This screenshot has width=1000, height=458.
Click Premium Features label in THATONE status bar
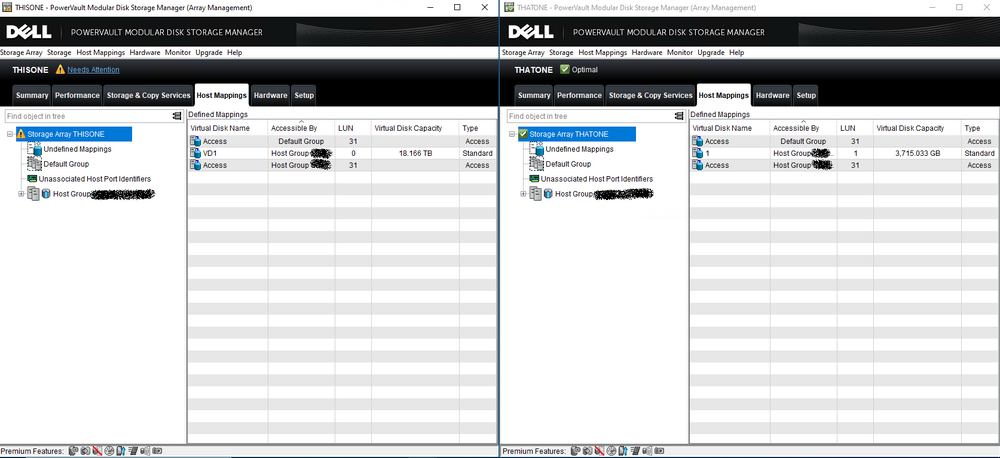(534, 451)
